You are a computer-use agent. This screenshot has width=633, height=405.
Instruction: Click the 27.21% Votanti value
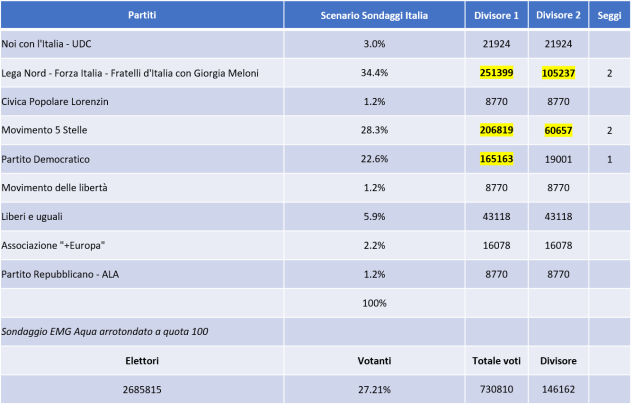tap(374, 388)
